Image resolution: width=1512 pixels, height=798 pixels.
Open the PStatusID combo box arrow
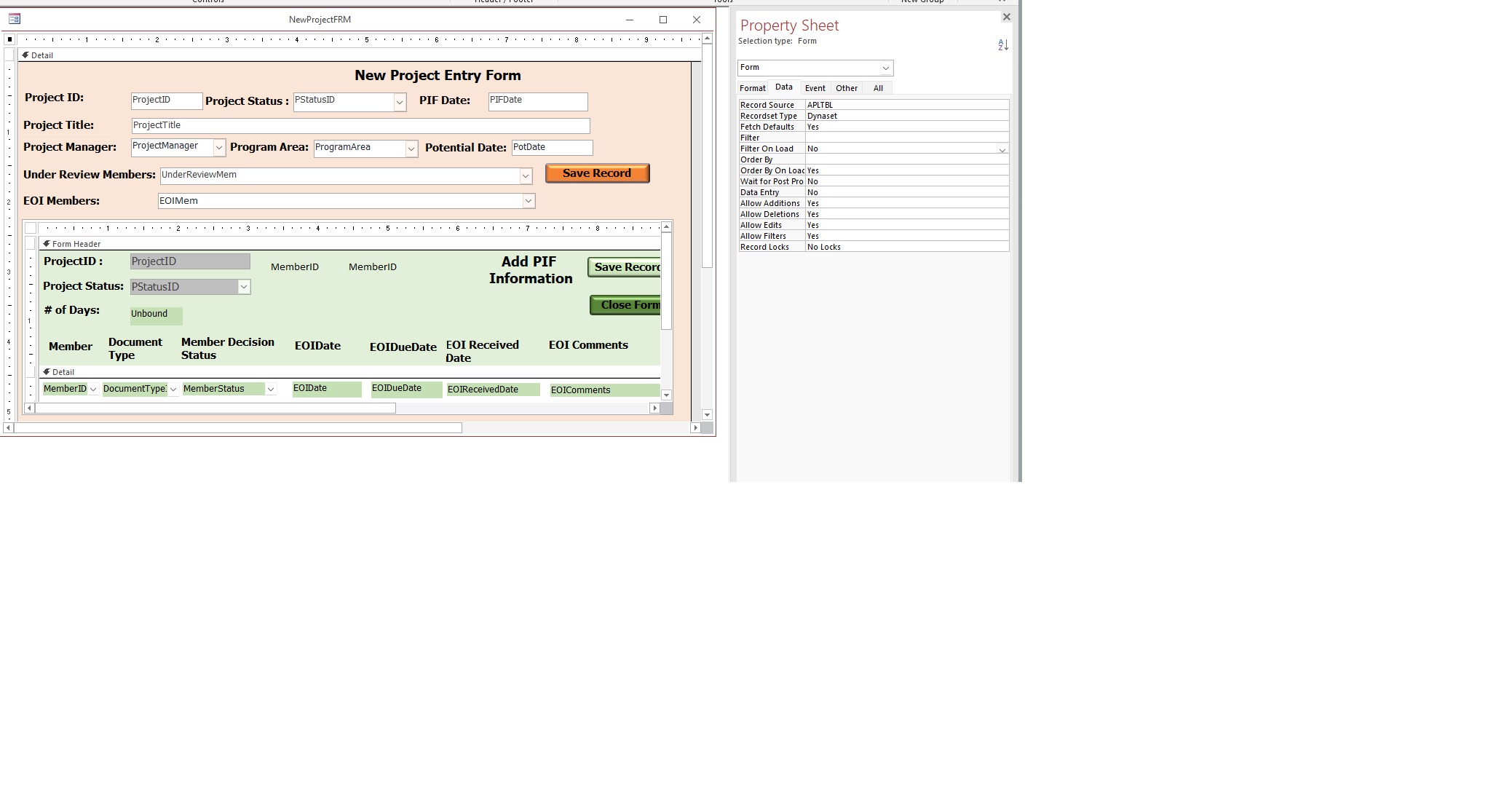pos(399,101)
